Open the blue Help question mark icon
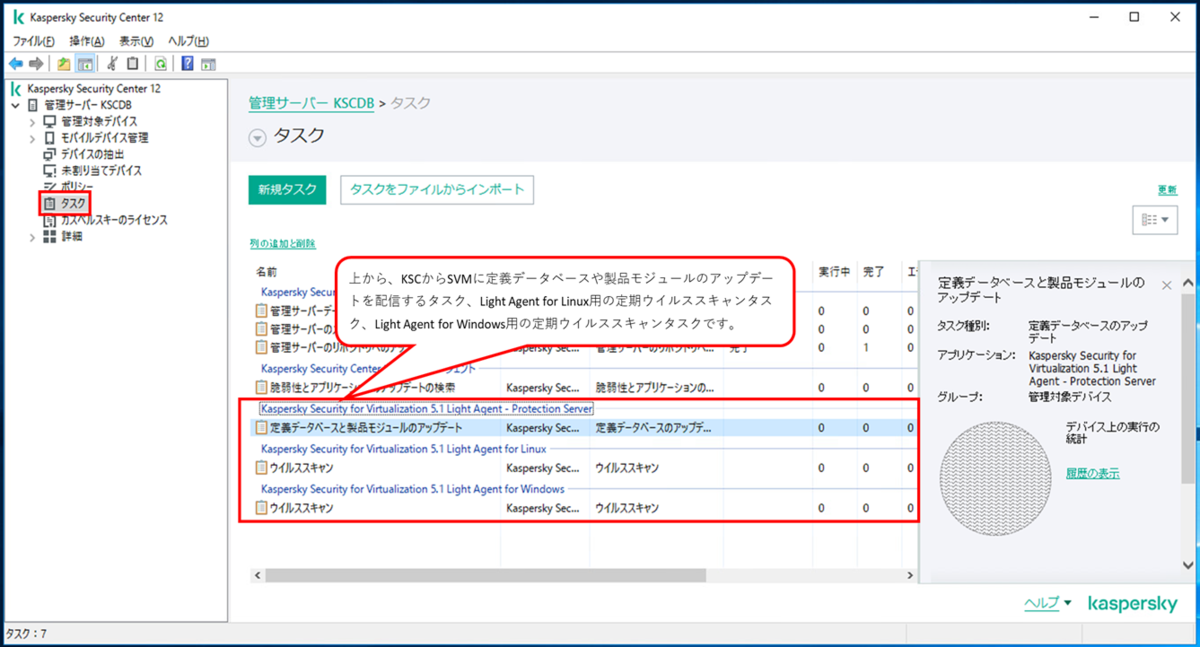The image size is (1200, 647). click(x=187, y=64)
